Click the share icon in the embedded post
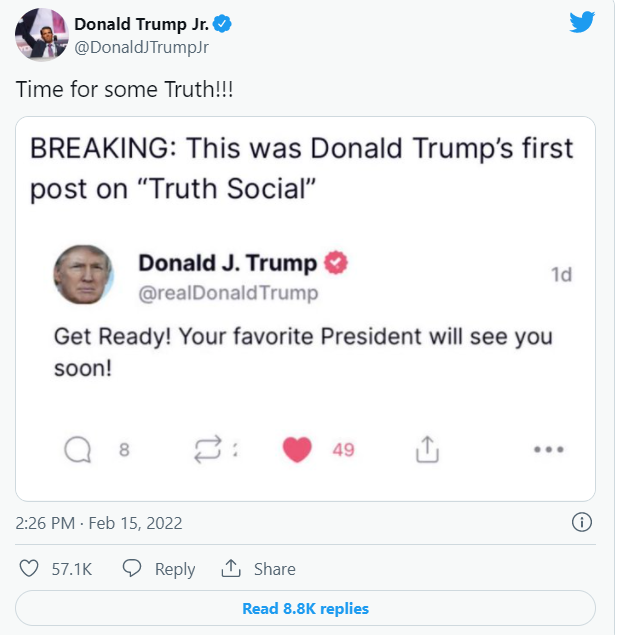The height and width of the screenshot is (635, 618). 427,449
